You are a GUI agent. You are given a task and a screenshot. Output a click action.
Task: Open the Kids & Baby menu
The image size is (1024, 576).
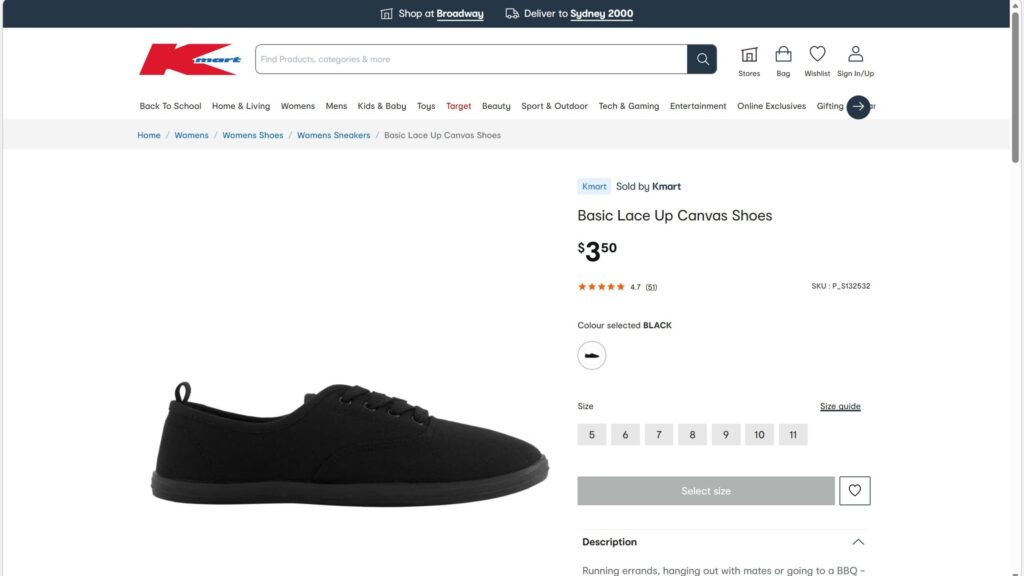coord(382,106)
